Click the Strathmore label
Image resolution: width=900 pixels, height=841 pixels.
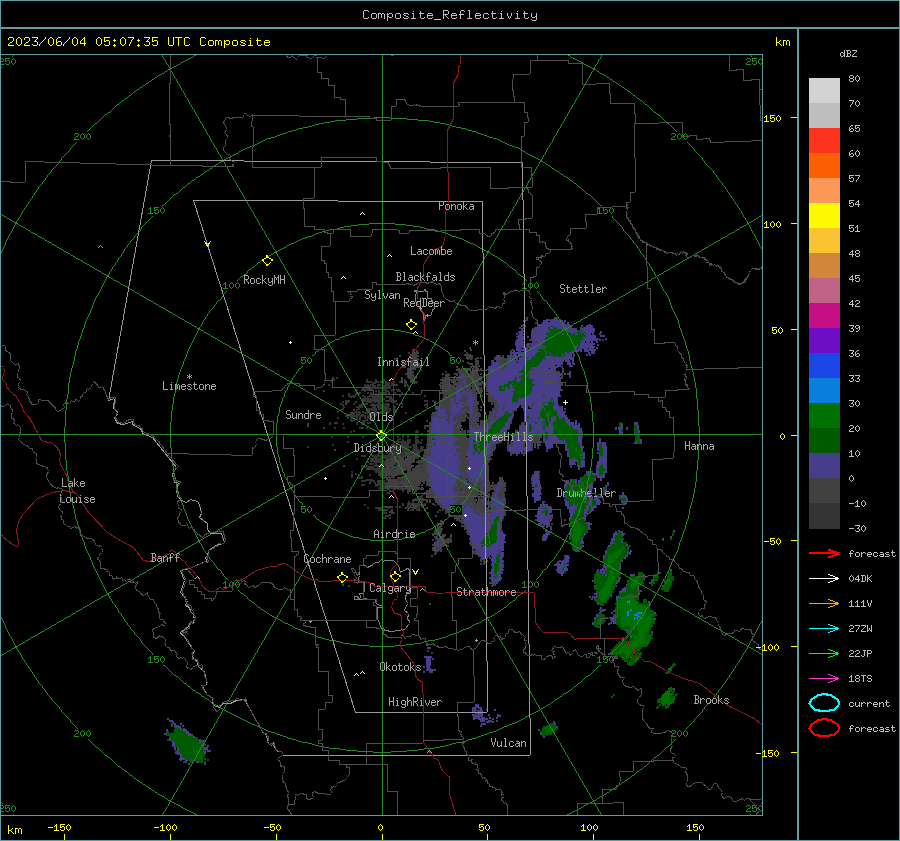click(486, 592)
